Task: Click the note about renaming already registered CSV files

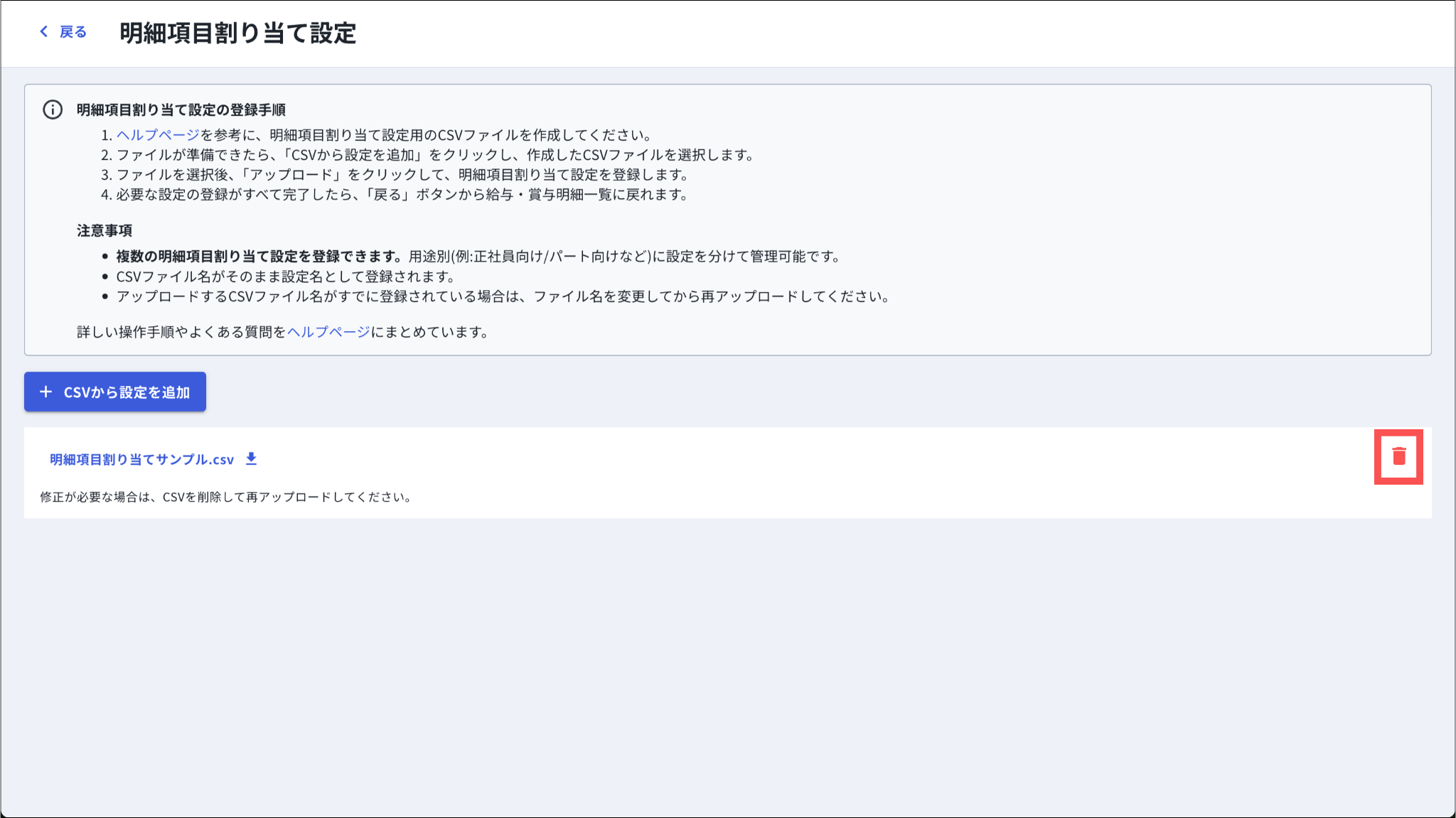Action: point(502,296)
